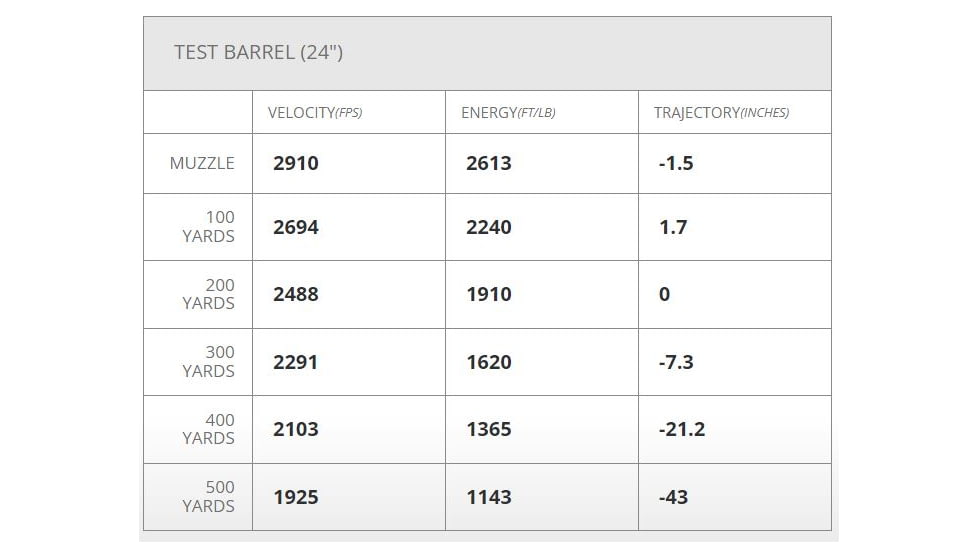Select muzzle energy value 2613

(x=489, y=163)
